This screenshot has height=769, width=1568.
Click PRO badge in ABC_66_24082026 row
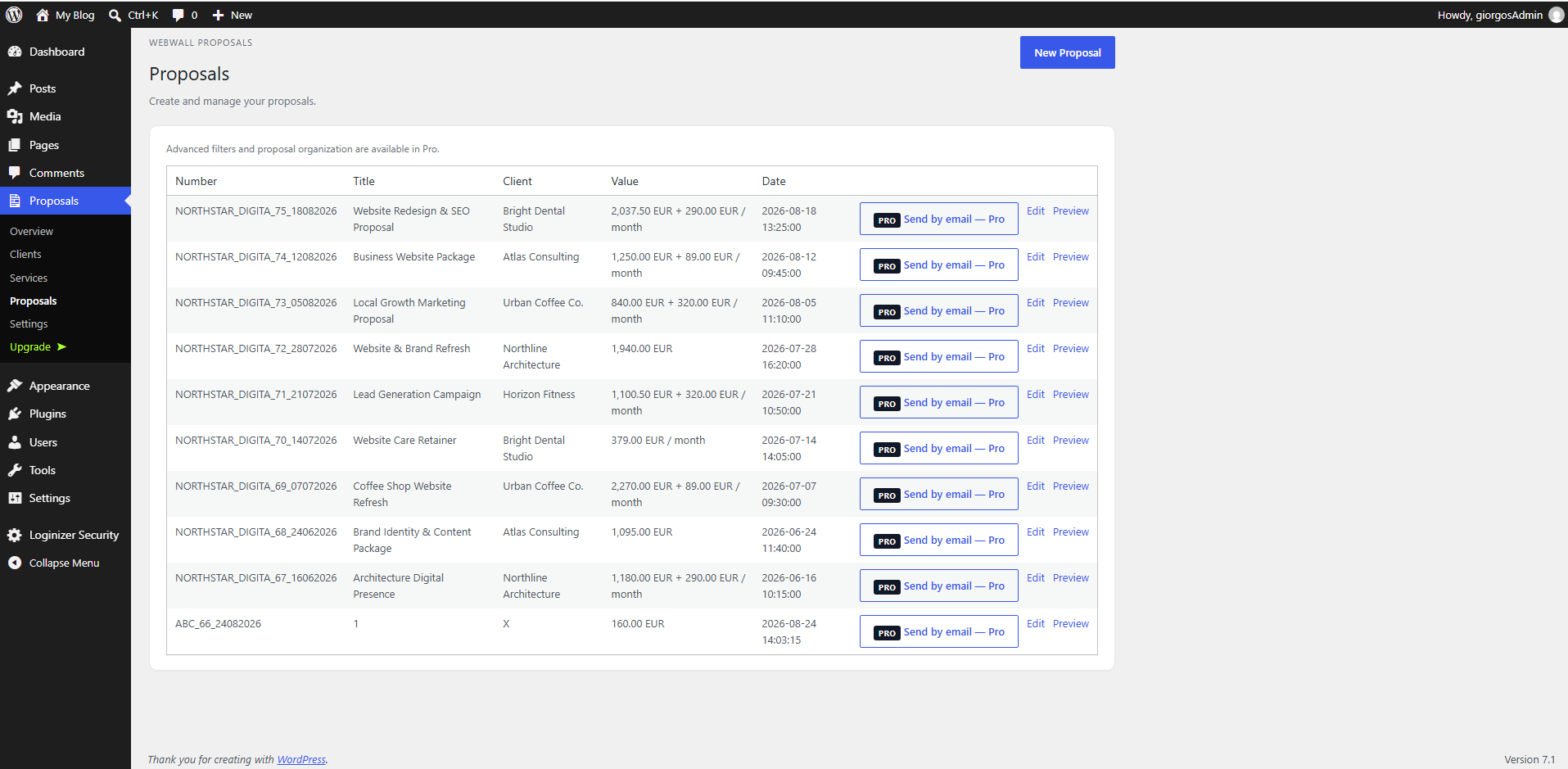pyautogui.click(x=887, y=633)
